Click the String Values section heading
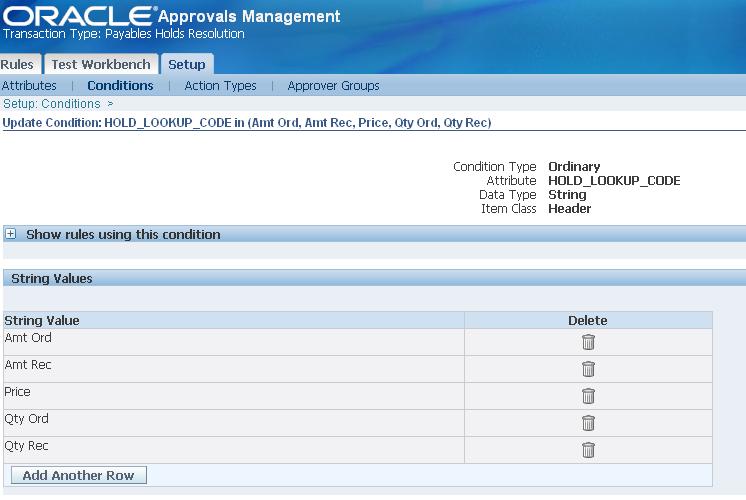 pos(52,278)
